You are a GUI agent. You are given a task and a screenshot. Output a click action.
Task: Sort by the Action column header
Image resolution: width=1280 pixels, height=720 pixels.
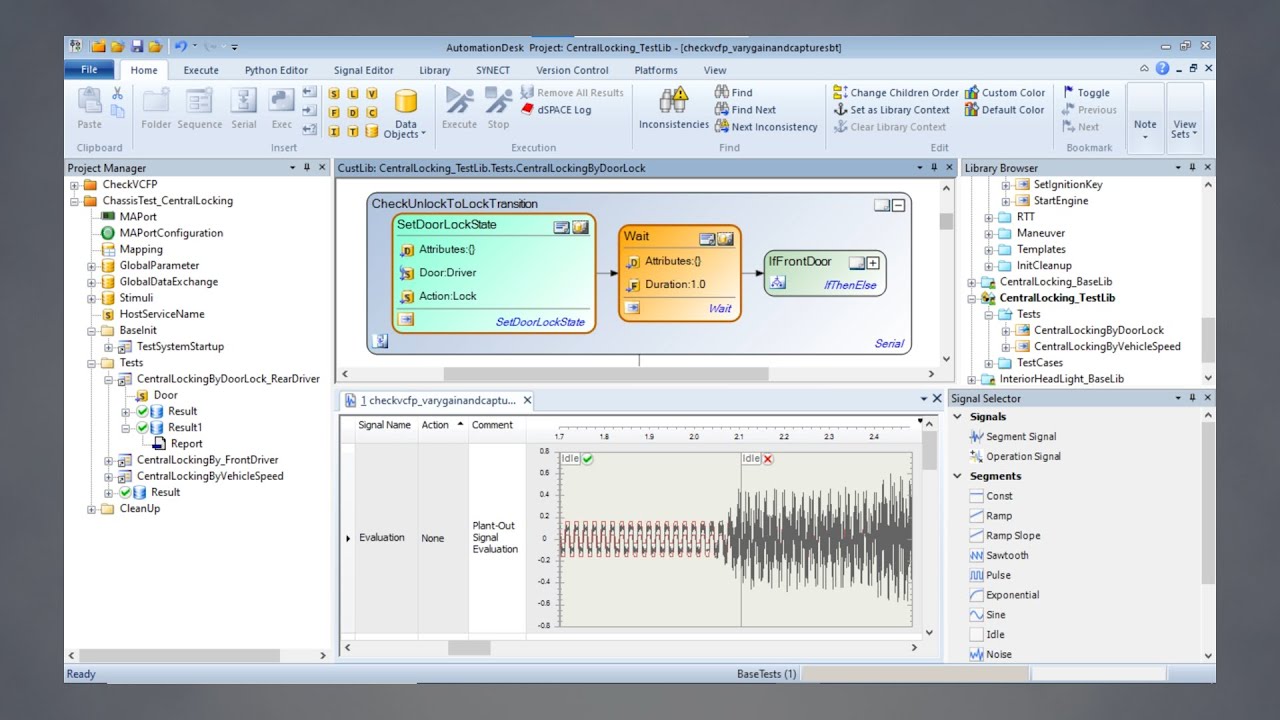pyautogui.click(x=436, y=425)
